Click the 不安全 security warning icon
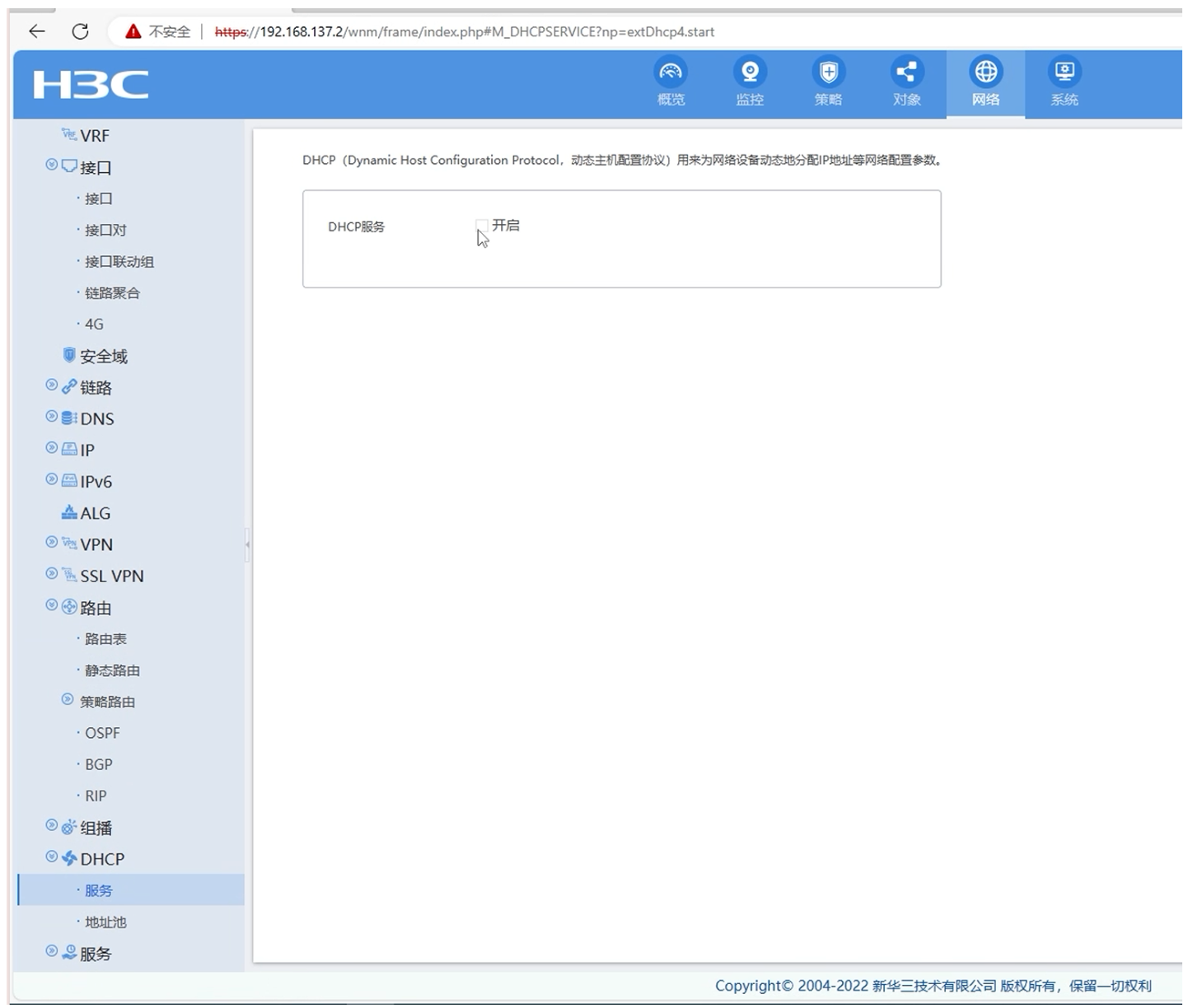 tap(133, 31)
